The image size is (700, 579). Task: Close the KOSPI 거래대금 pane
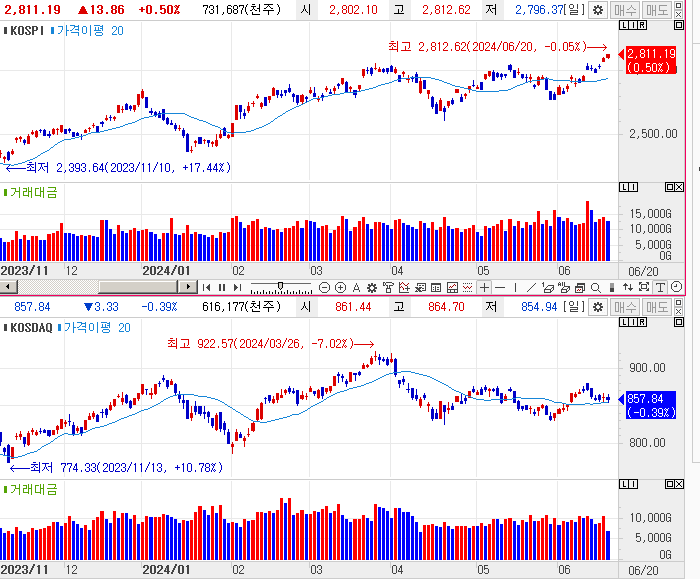tap(679, 187)
